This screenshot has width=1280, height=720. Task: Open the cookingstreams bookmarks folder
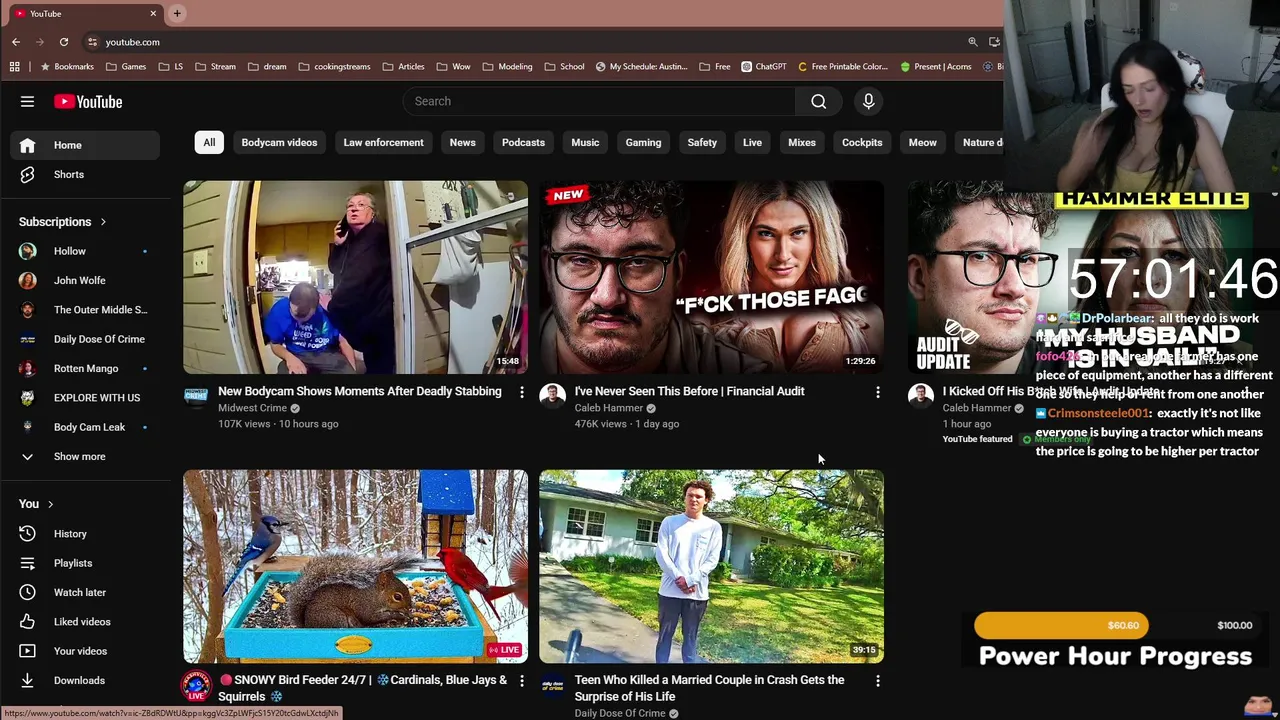(334, 66)
